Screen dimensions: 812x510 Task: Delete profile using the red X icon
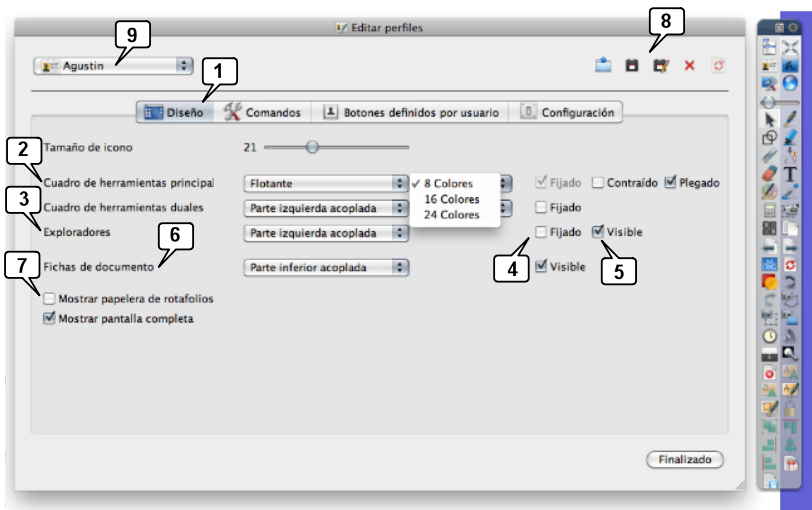click(x=689, y=66)
